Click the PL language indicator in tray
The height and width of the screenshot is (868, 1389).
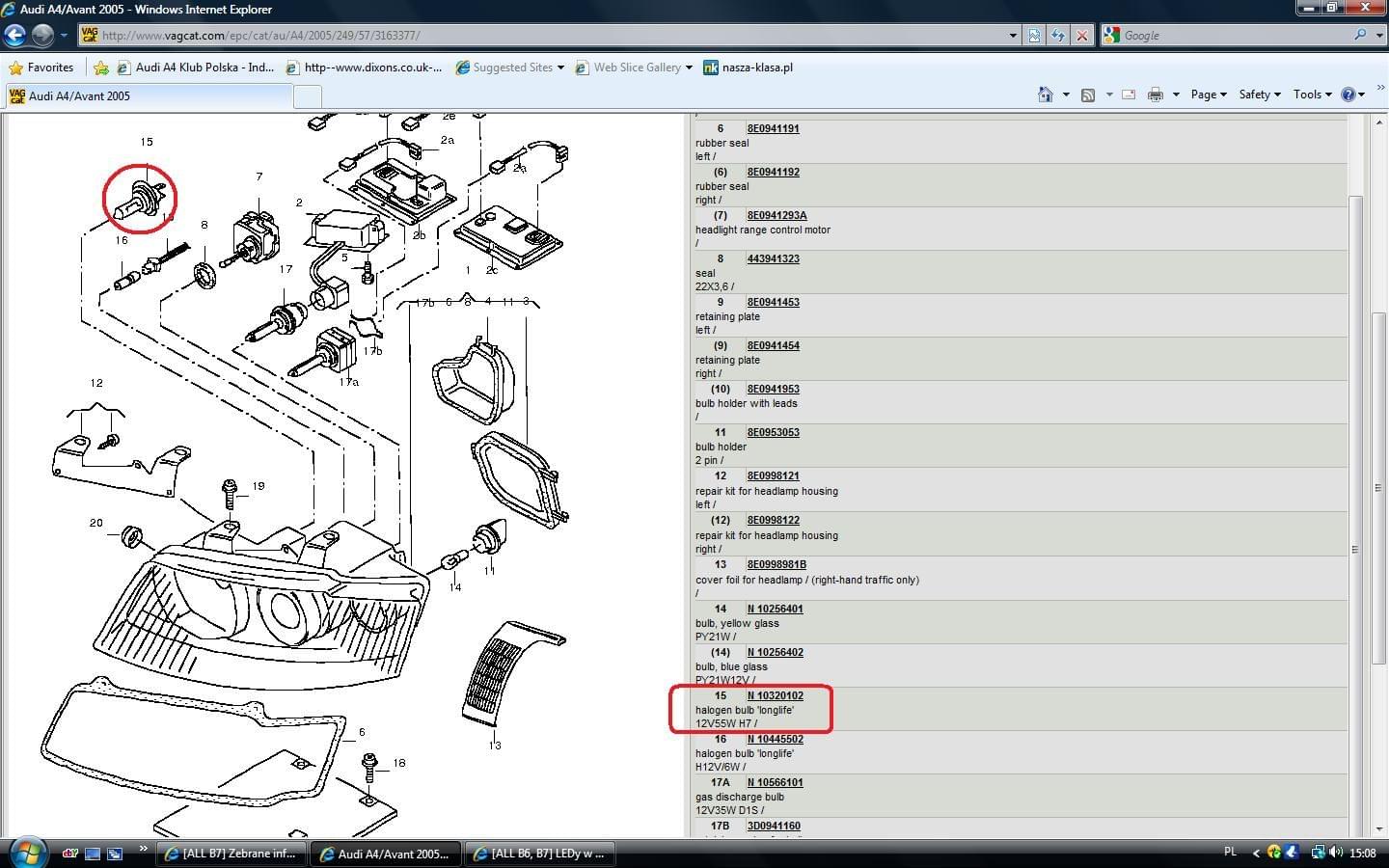(x=1230, y=852)
